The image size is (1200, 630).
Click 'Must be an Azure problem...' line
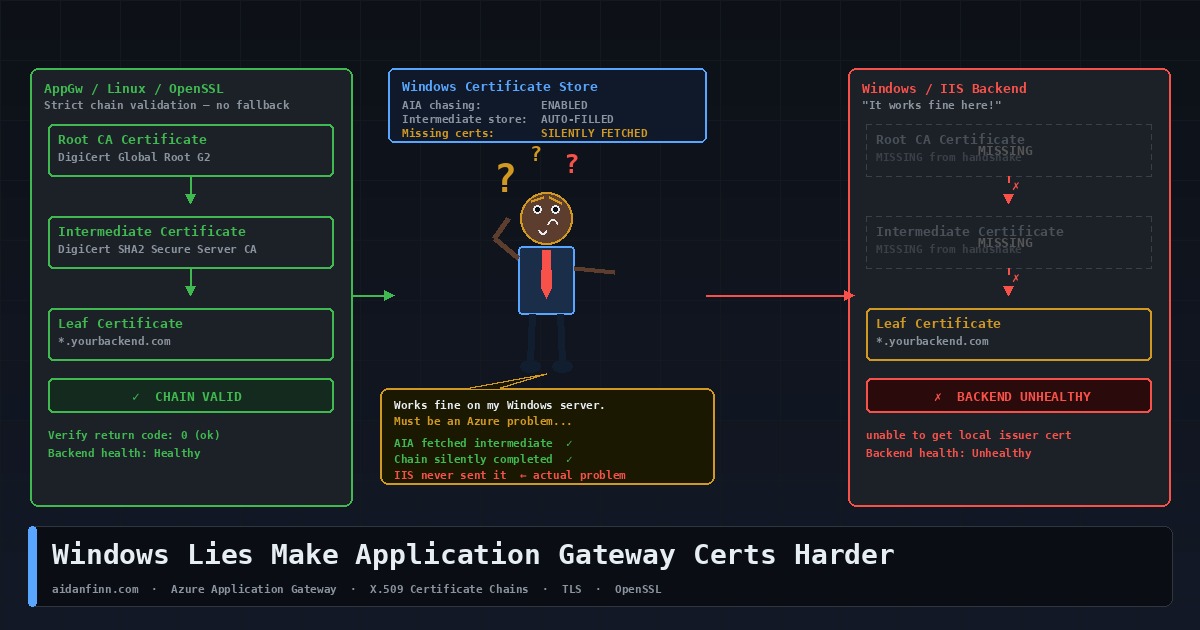pyautogui.click(x=483, y=421)
